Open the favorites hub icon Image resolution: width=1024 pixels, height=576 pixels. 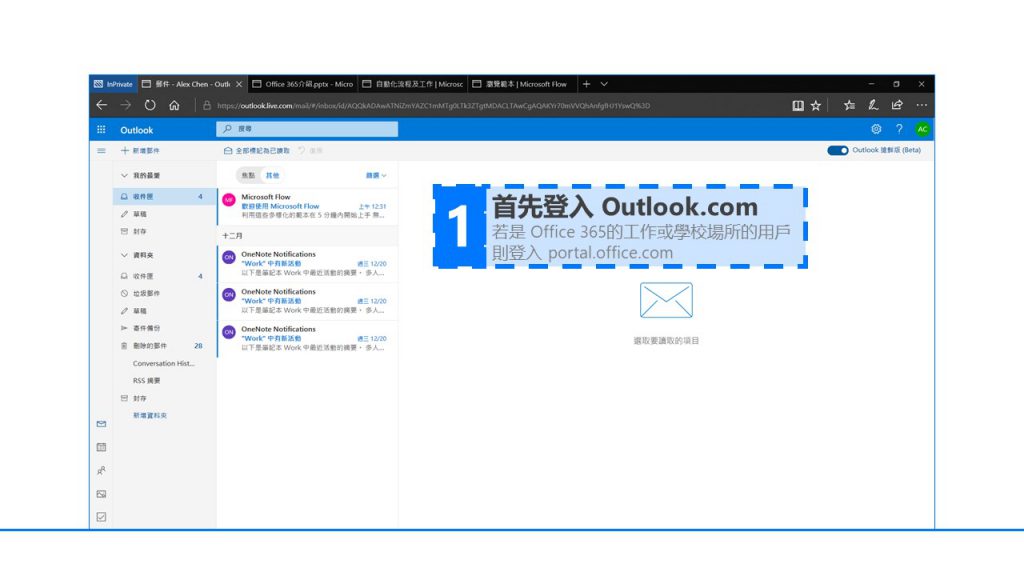pyautogui.click(x=849, y=105)
